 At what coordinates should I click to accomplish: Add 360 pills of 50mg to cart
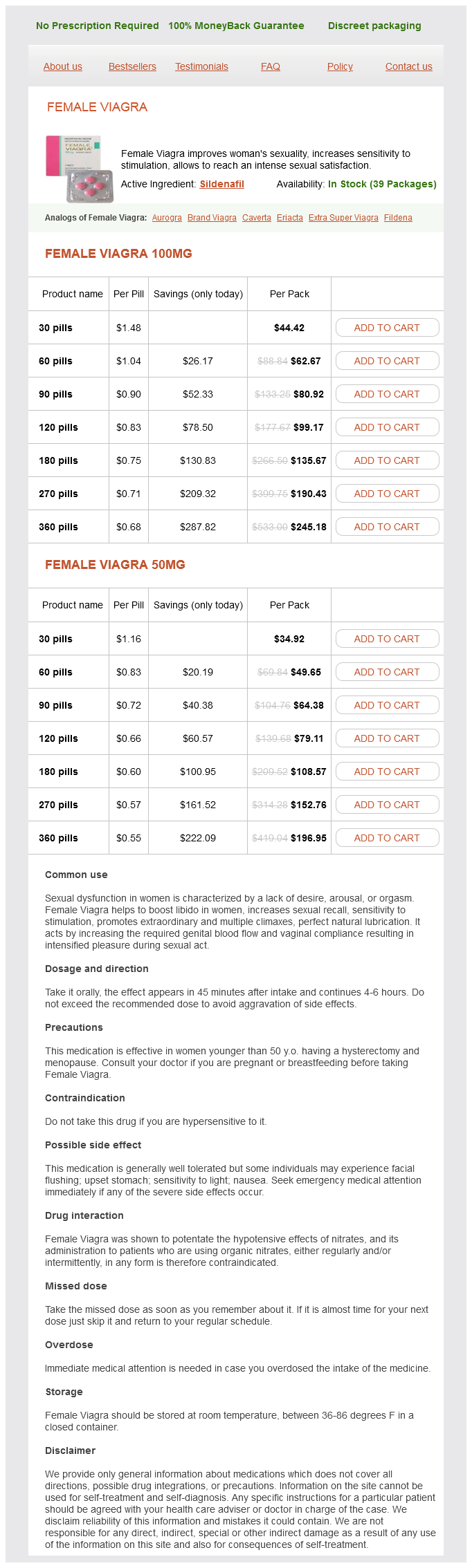pos(387,838)
